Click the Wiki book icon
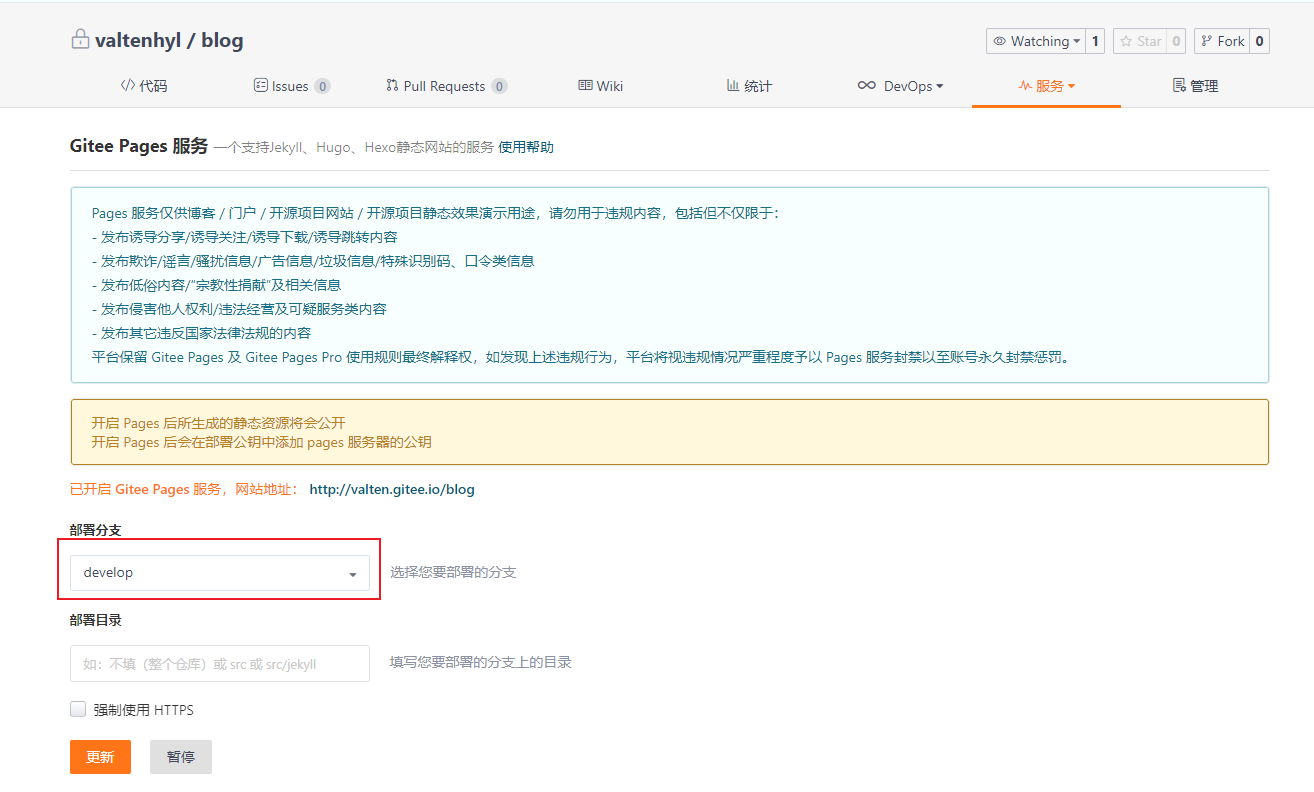 585,86
